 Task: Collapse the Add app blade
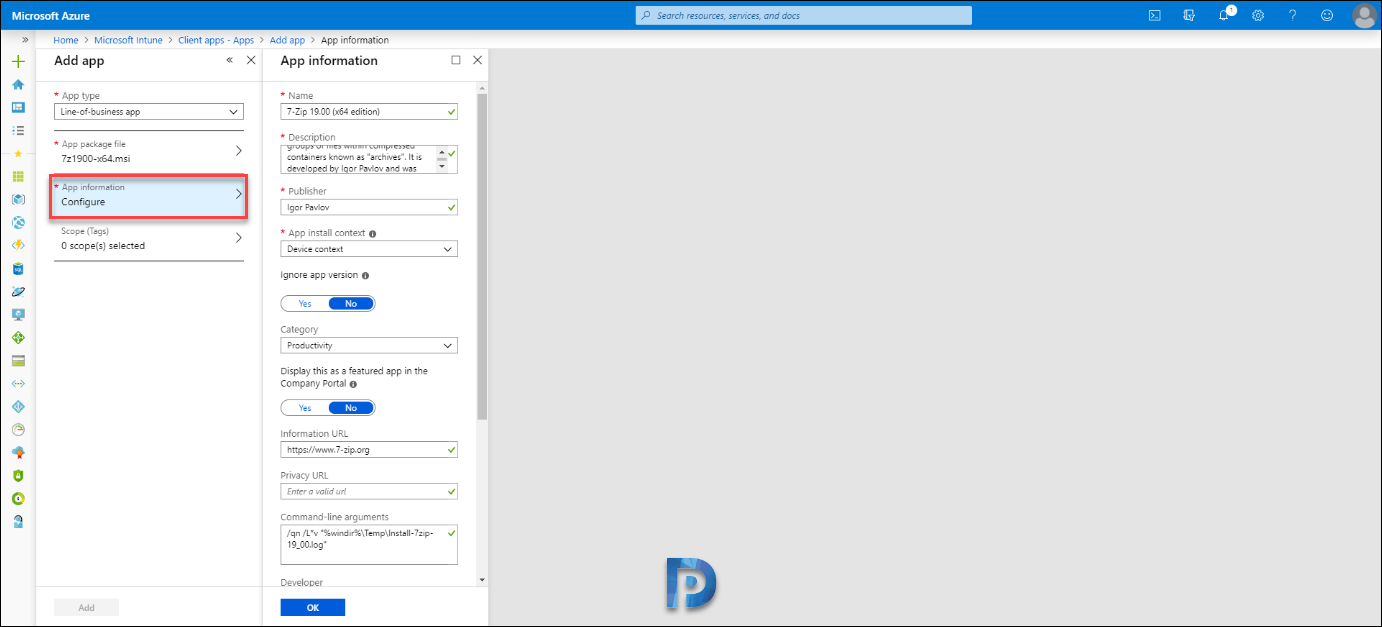(229, 60)
